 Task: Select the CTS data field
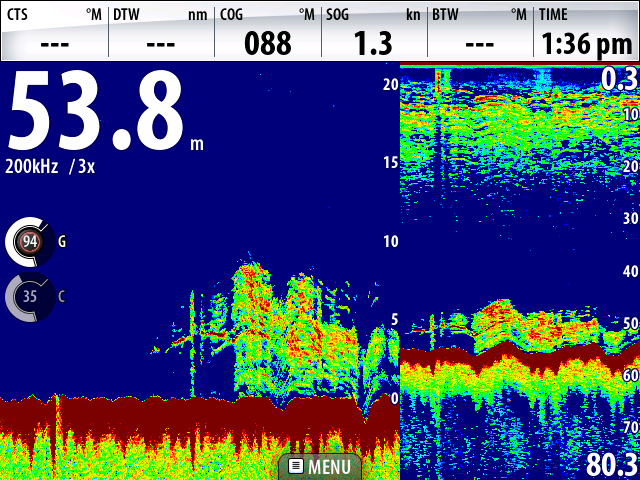click(54, 31)
